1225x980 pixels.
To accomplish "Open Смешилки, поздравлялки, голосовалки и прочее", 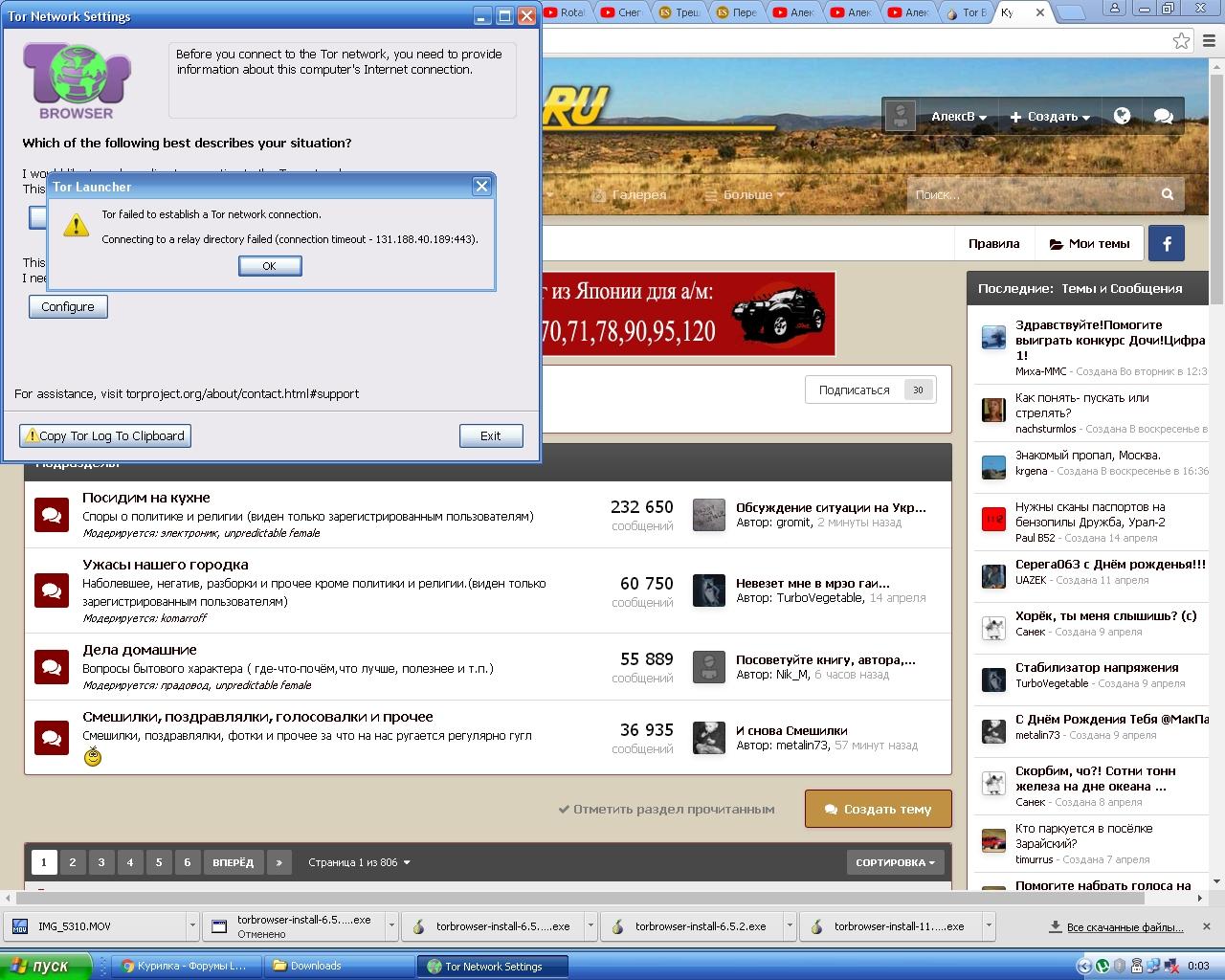I will point(257,717).
